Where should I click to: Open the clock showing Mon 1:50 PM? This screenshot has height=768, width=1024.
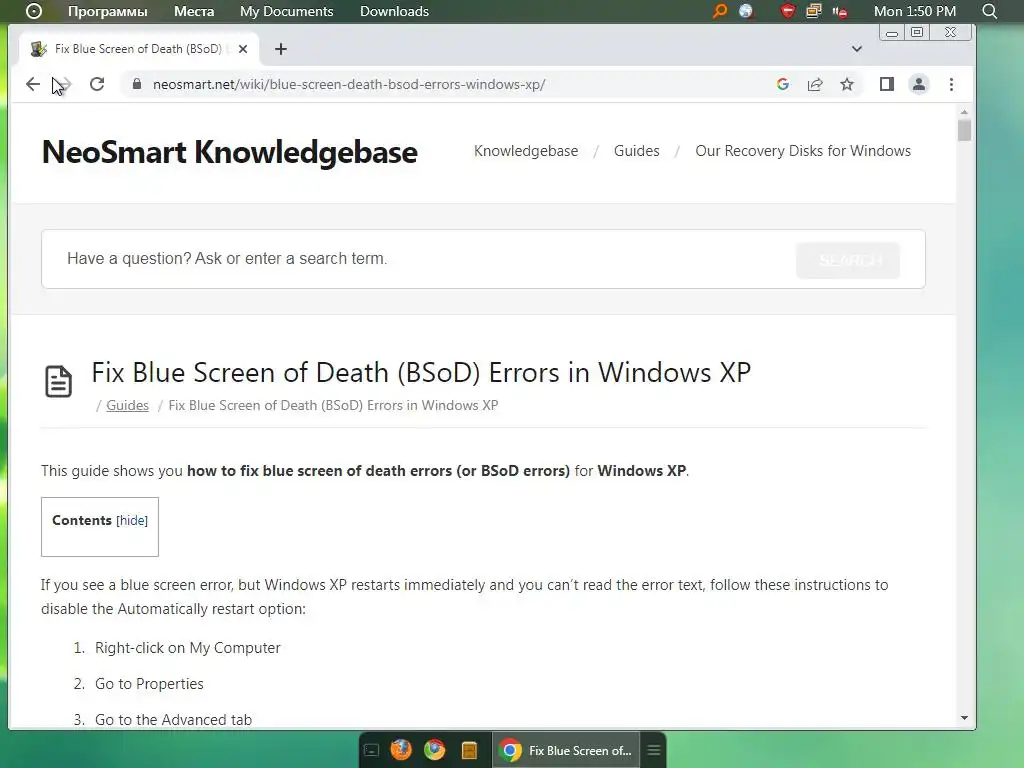915,11
